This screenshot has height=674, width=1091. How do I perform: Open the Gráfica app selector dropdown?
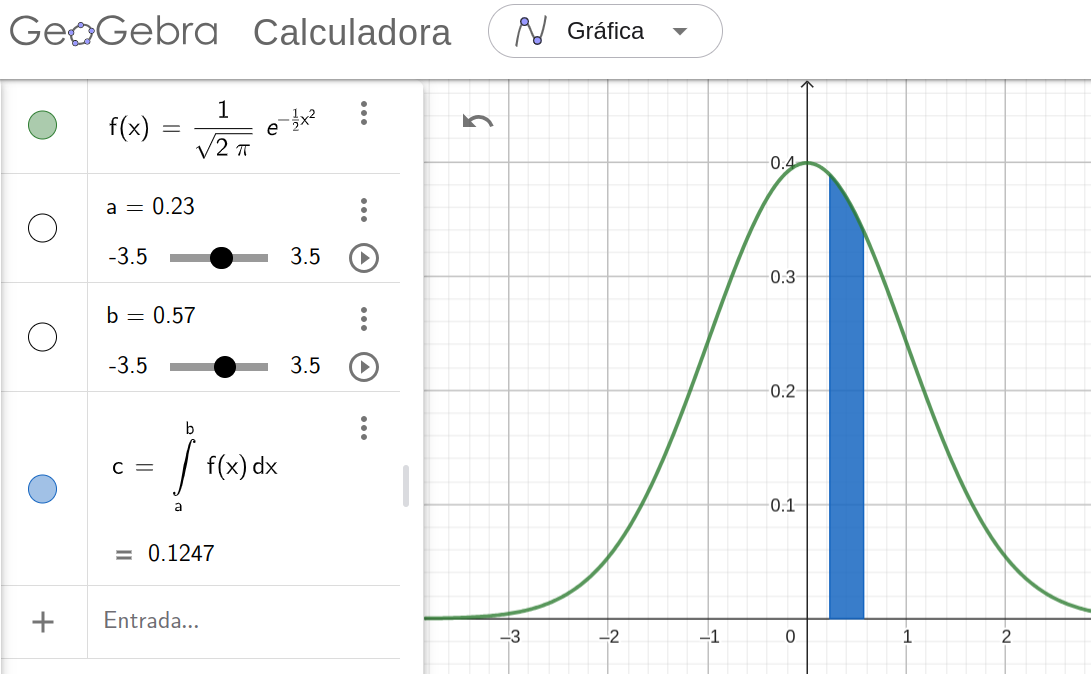pos(605,31)
